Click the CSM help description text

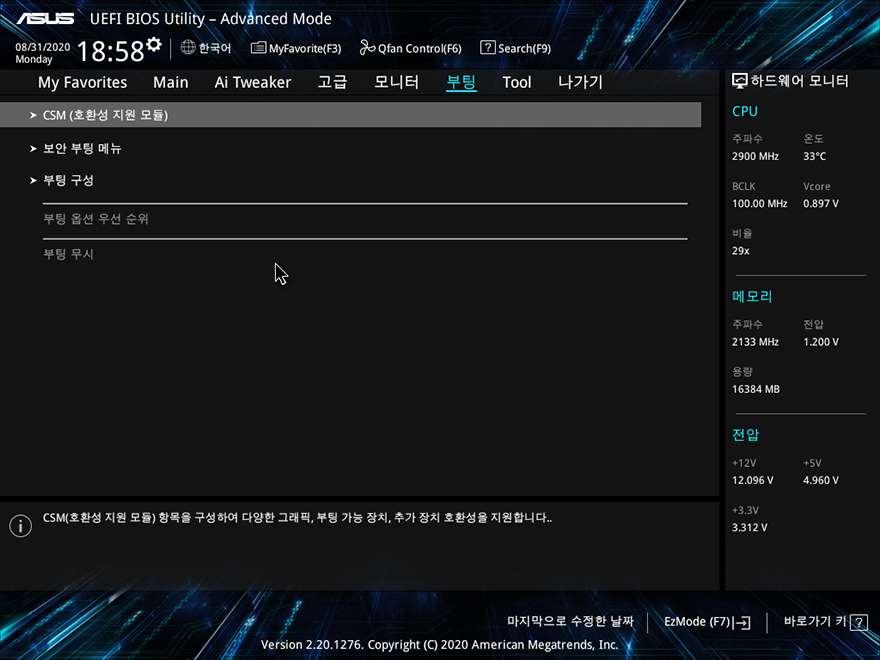click(x=297, y=517)
